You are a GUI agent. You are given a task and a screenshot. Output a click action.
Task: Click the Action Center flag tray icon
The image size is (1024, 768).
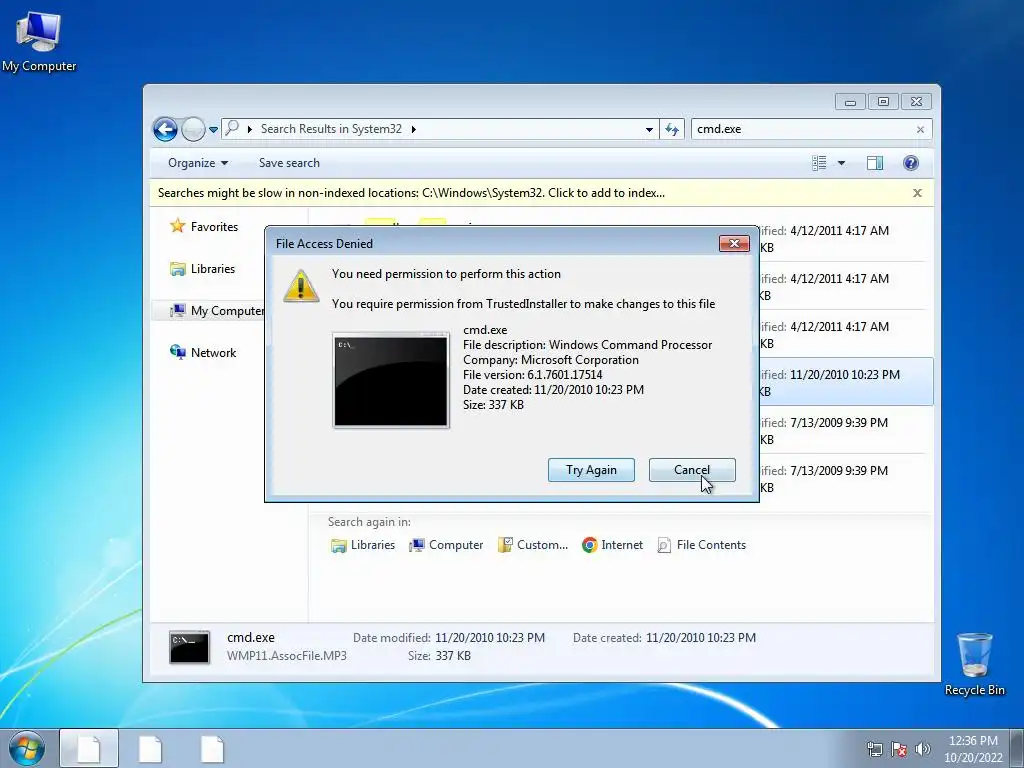pos(899,749)
